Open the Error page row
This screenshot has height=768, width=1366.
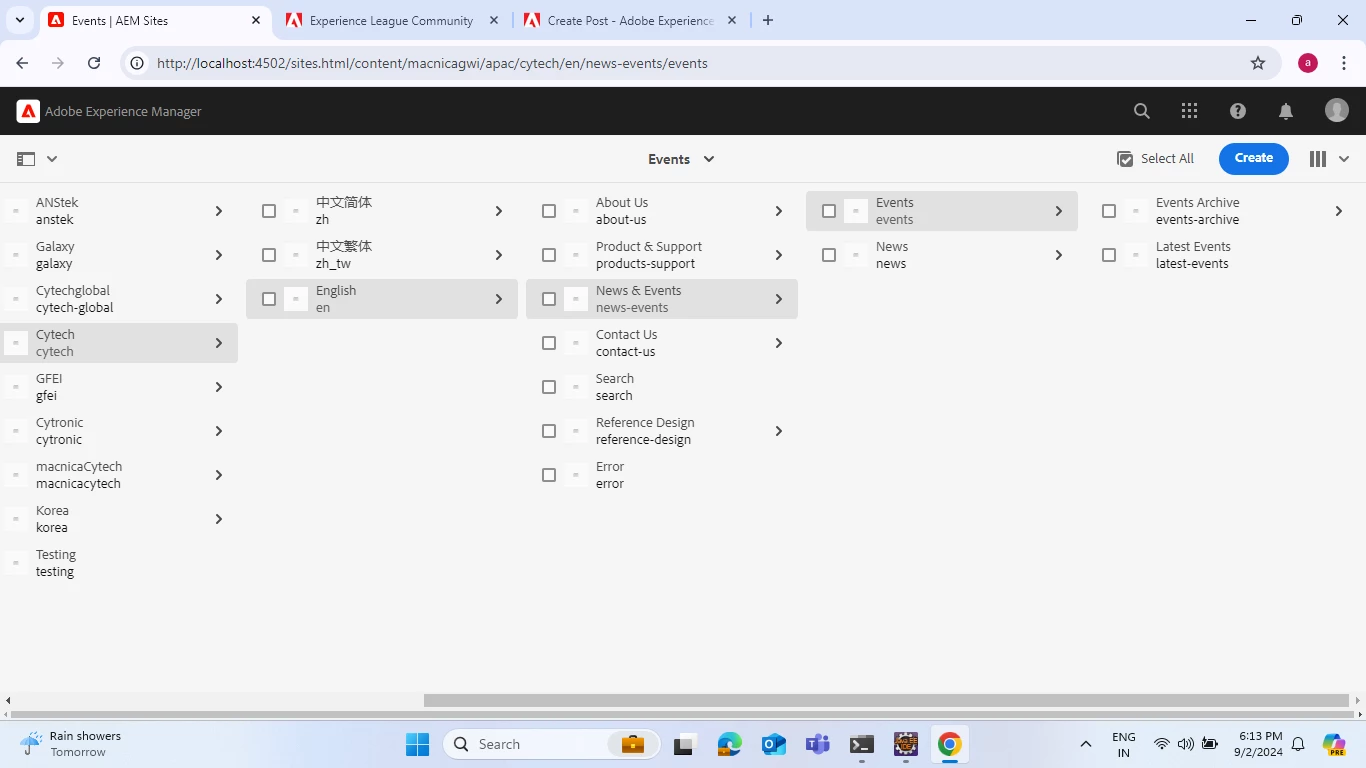pos(662,475)
